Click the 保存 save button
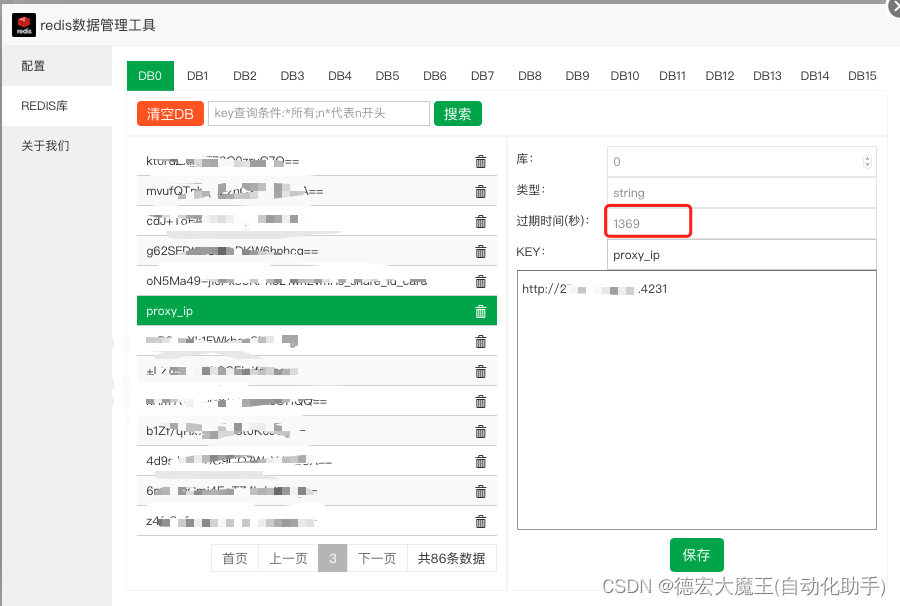This screenshot has height=606, width=900. 696,555
